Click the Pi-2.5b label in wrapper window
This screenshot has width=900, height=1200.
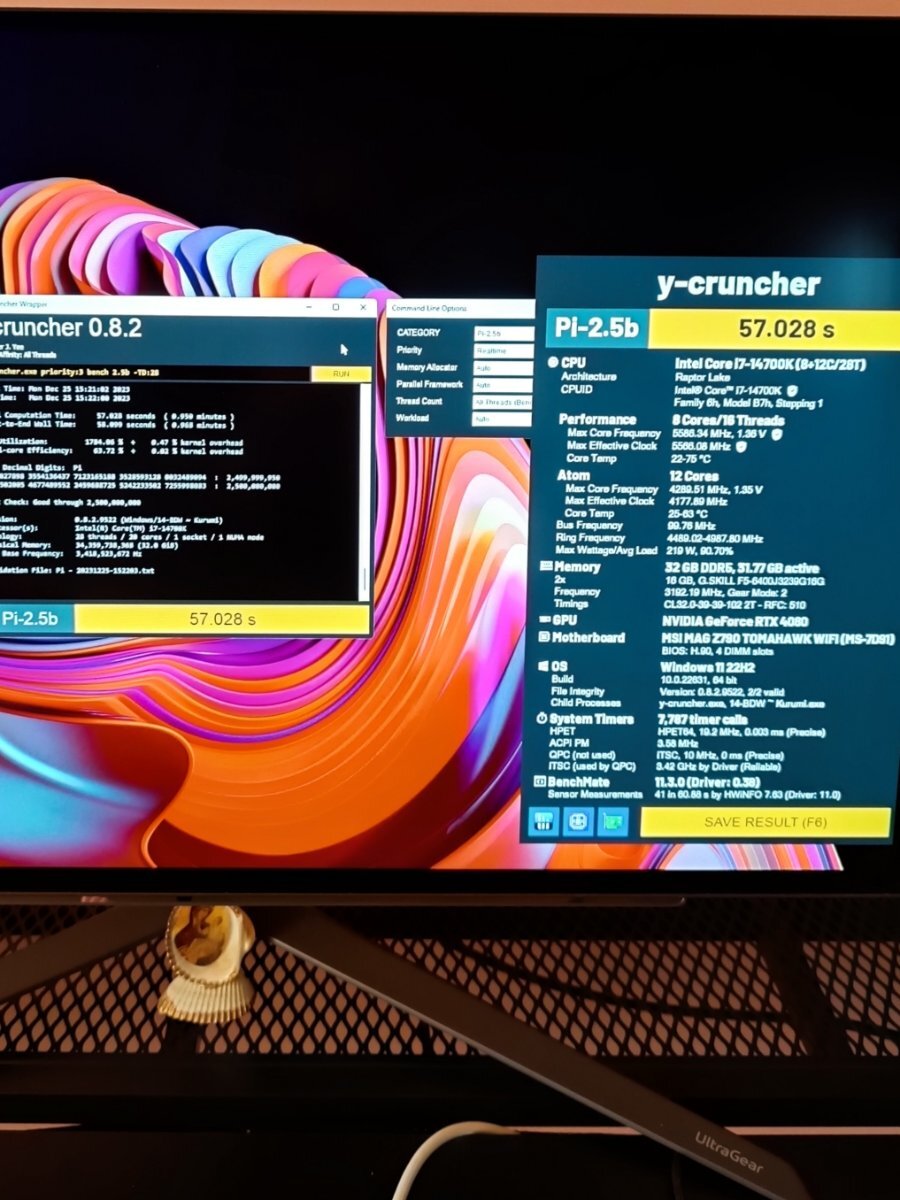pos(30,619)
